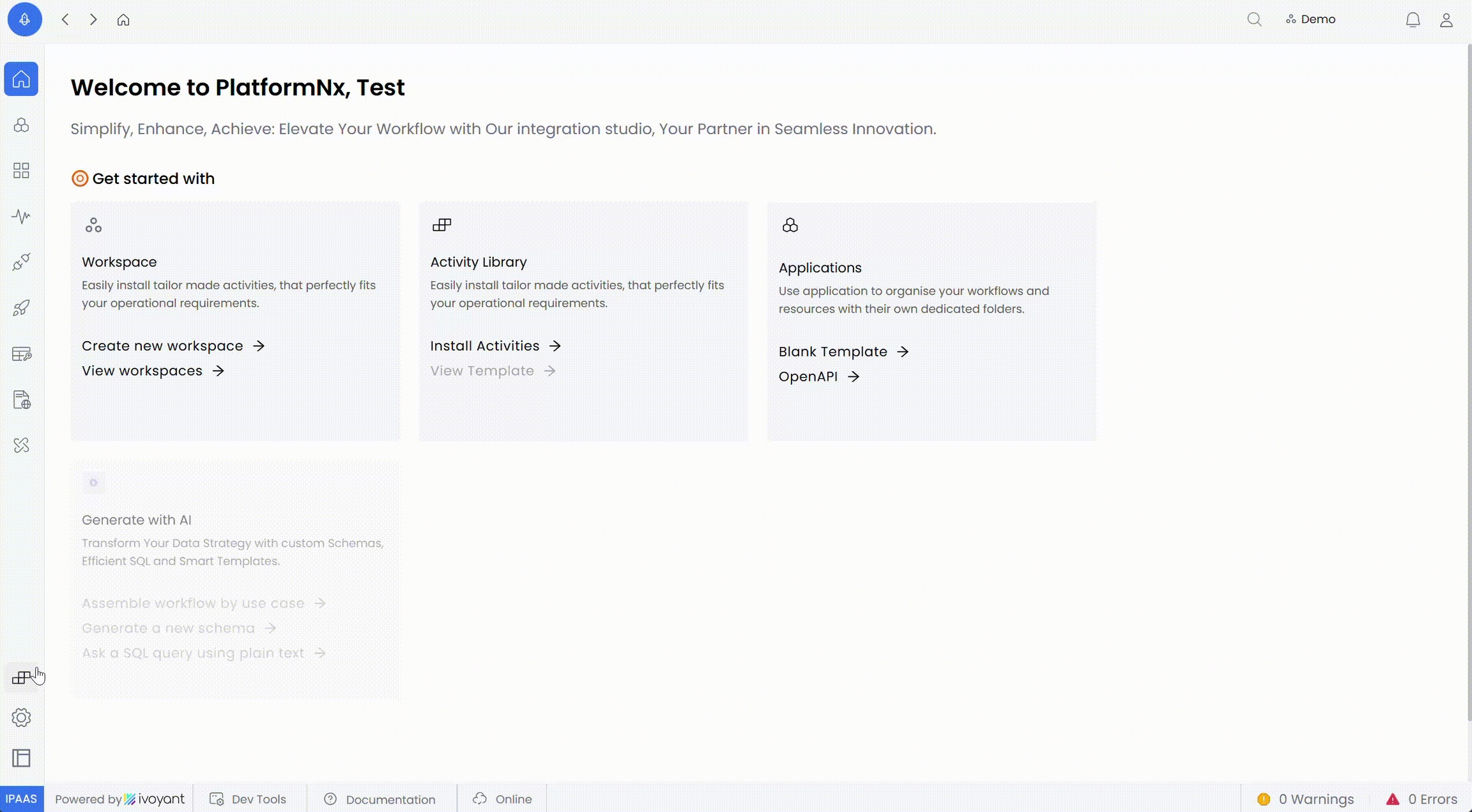Viewport: 1472px width, 812px height.
Task: Open the activity library blocks icon in sidebar
Action: (21, 678)
